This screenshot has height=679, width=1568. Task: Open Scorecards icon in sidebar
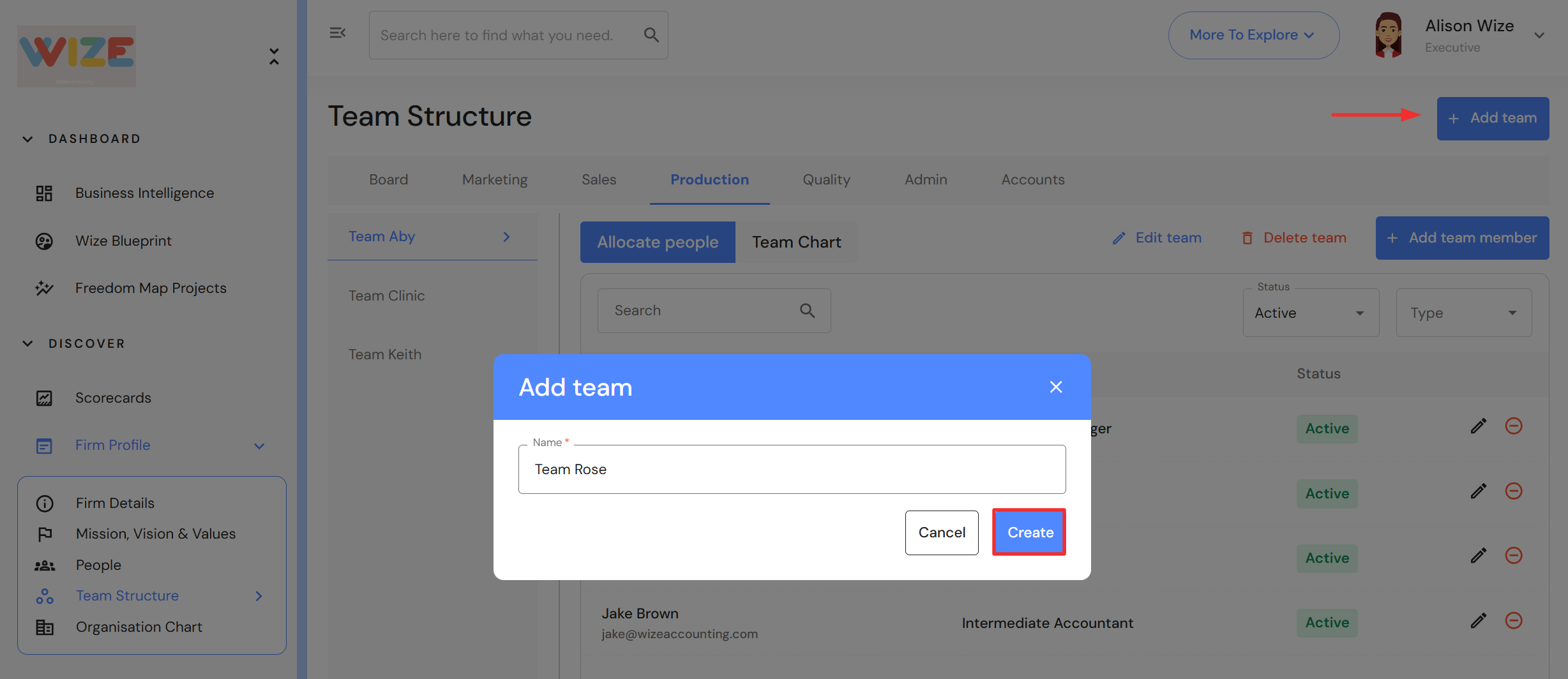pyautogui.click(x=44, y=398)
